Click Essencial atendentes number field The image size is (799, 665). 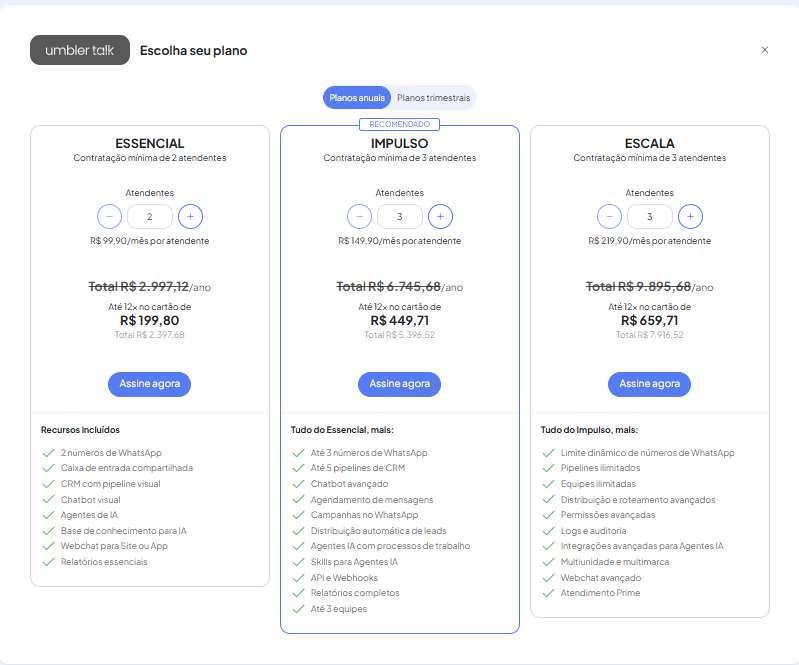tap(150, 217)
